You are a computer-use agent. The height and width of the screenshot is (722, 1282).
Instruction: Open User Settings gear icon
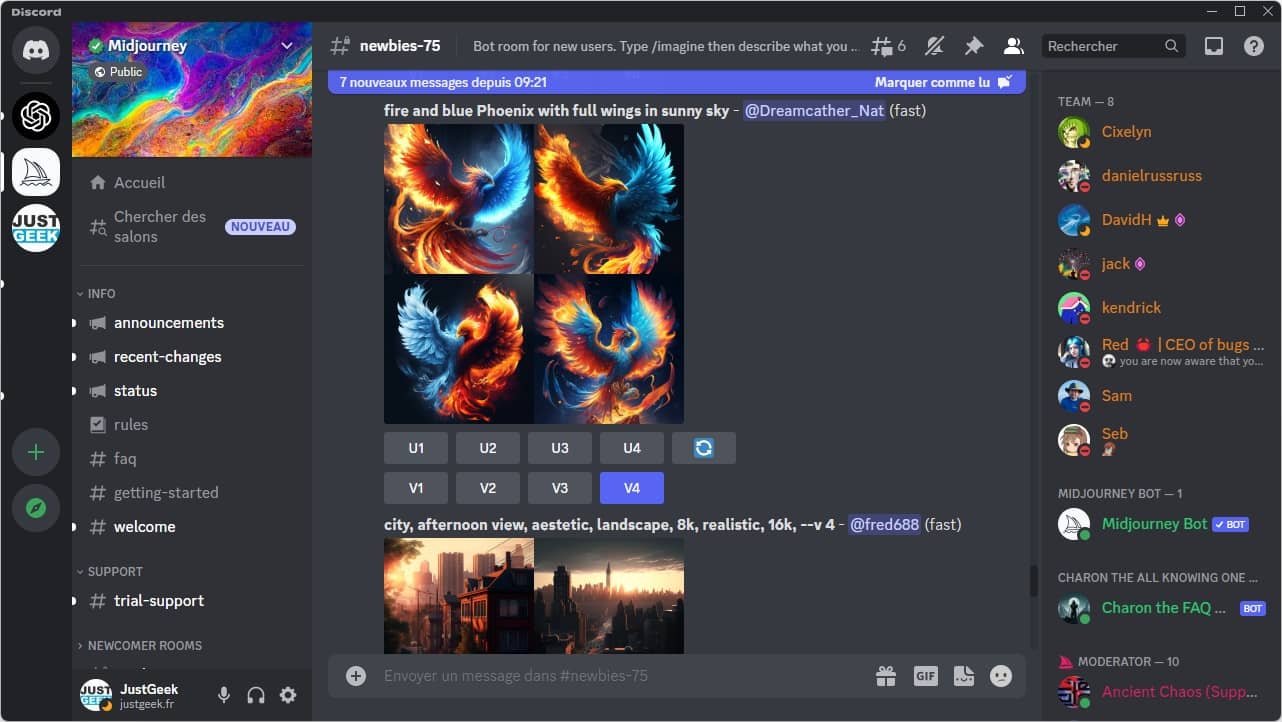point(288,695)
